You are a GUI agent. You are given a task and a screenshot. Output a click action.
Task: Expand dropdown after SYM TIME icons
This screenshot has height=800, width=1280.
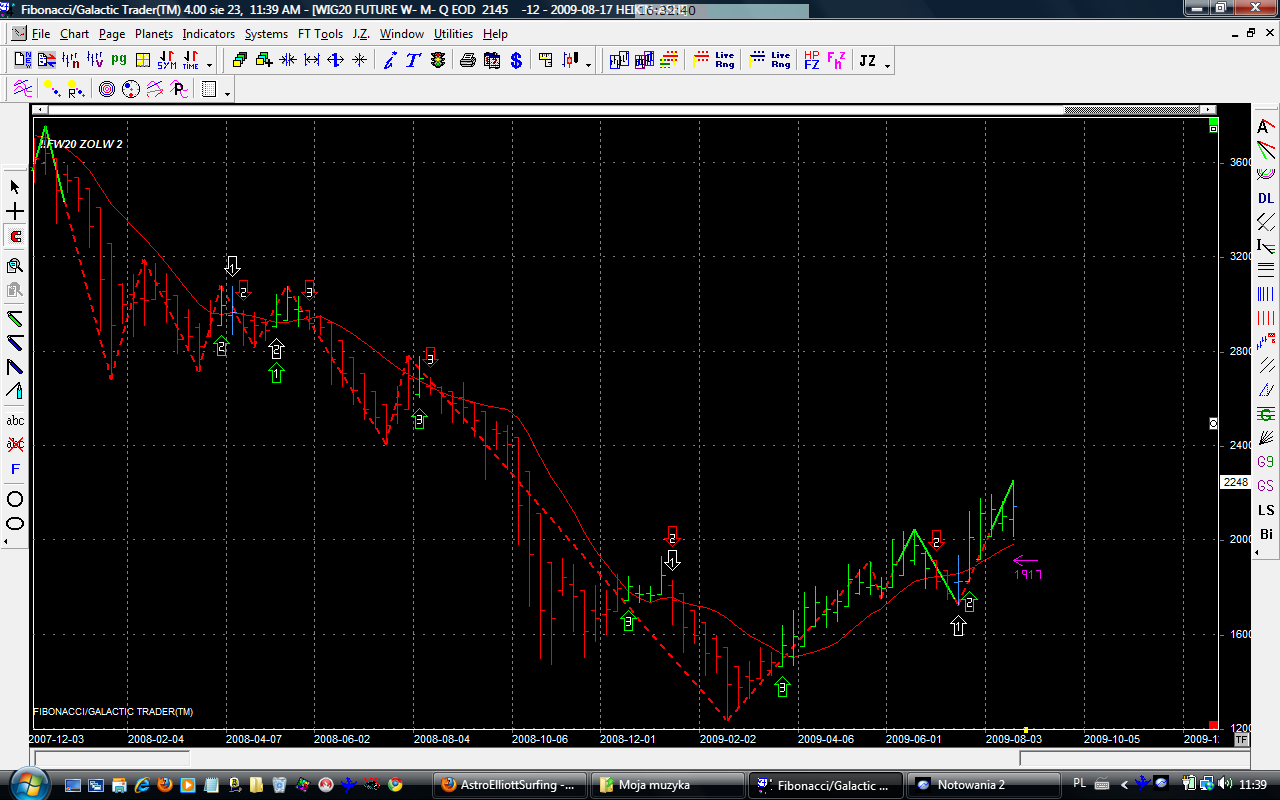(x=210, y=64)
